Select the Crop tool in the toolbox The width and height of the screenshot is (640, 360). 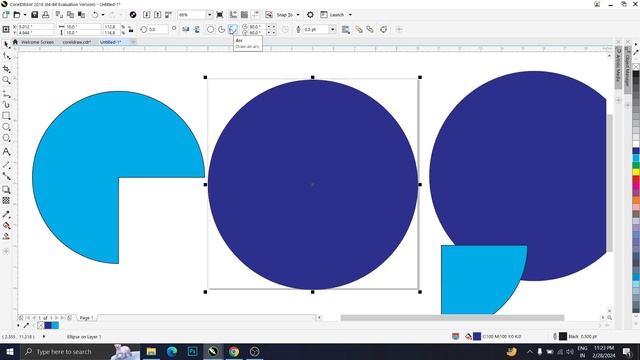pos(6,69)
